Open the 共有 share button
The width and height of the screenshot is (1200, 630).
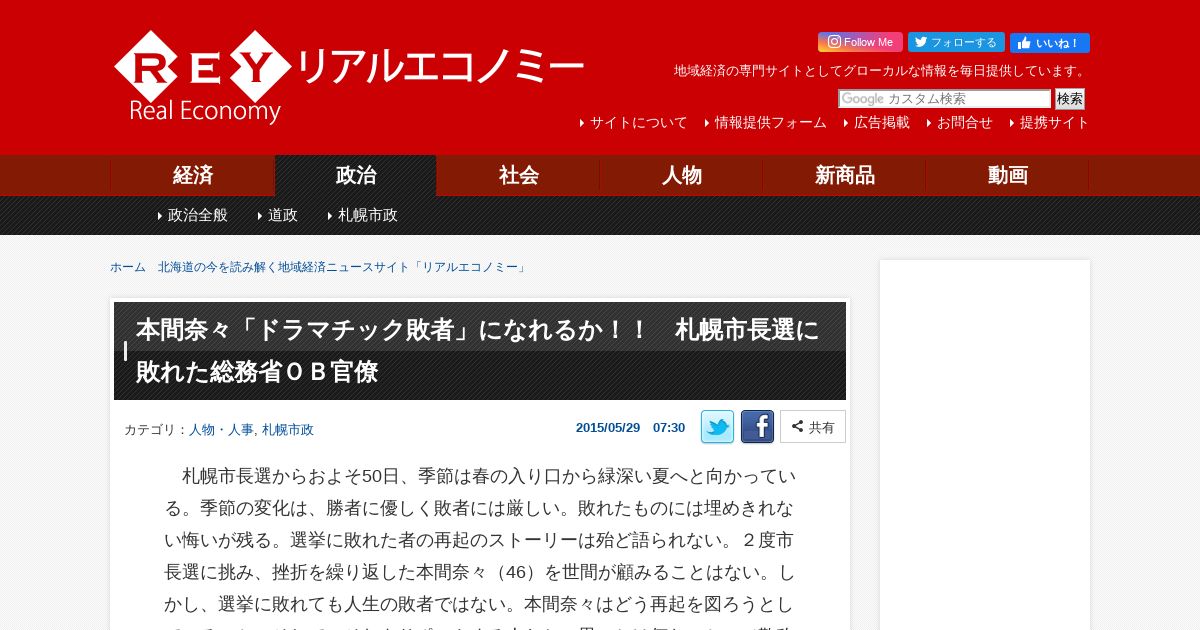(x=813, y=427)
